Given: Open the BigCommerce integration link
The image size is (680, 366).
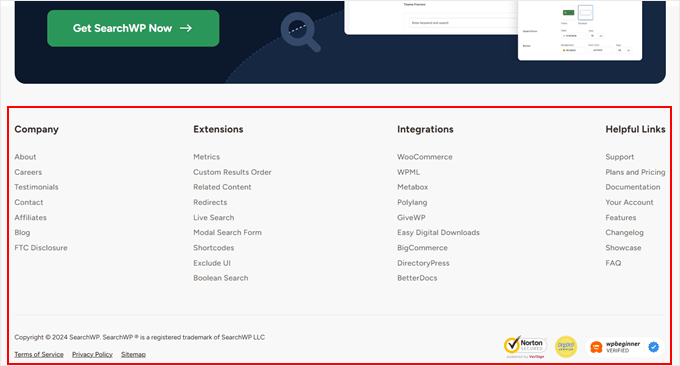Looking at the screenshot, I should point(422,248).
